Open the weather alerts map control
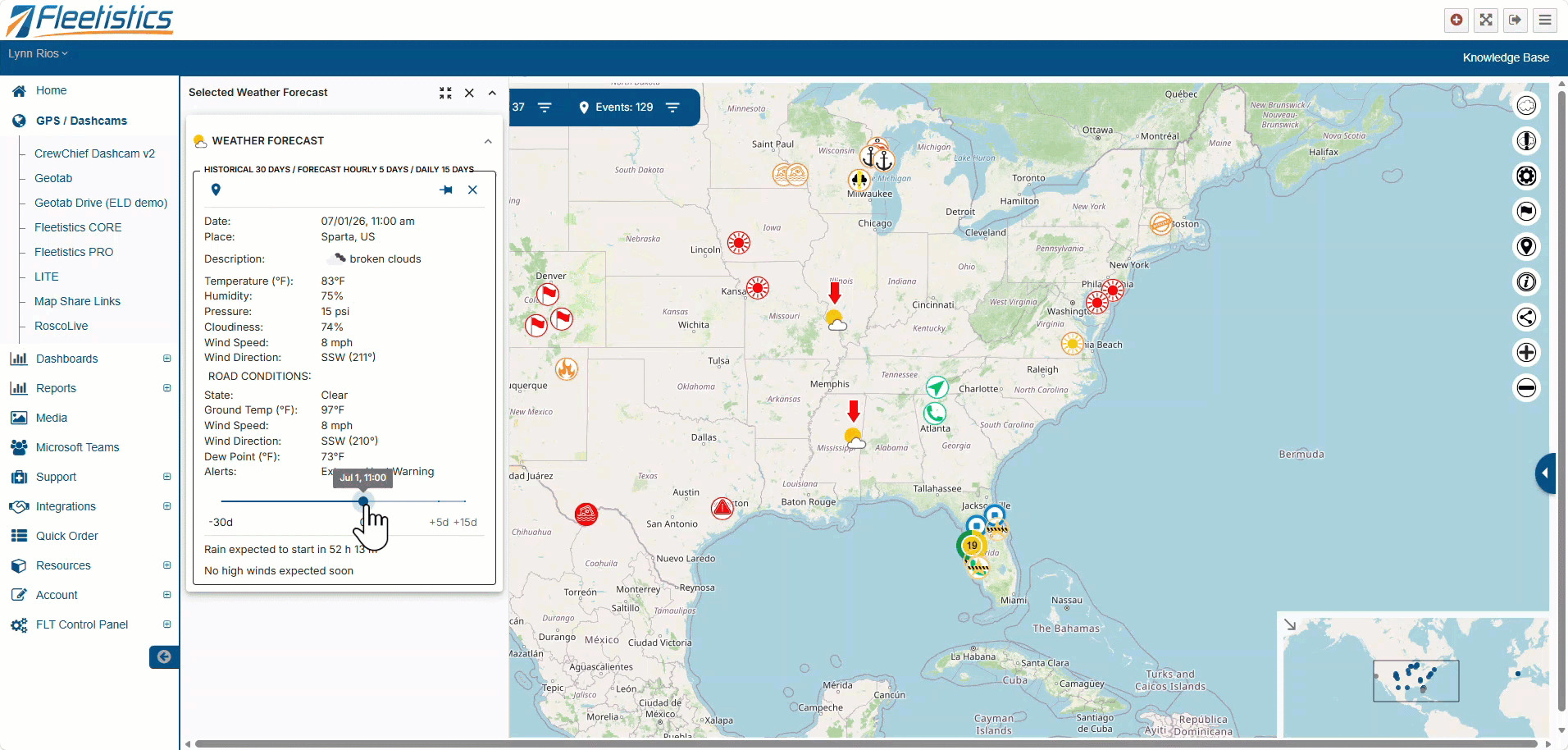The image size is (1568, 750). point(1526,141)
